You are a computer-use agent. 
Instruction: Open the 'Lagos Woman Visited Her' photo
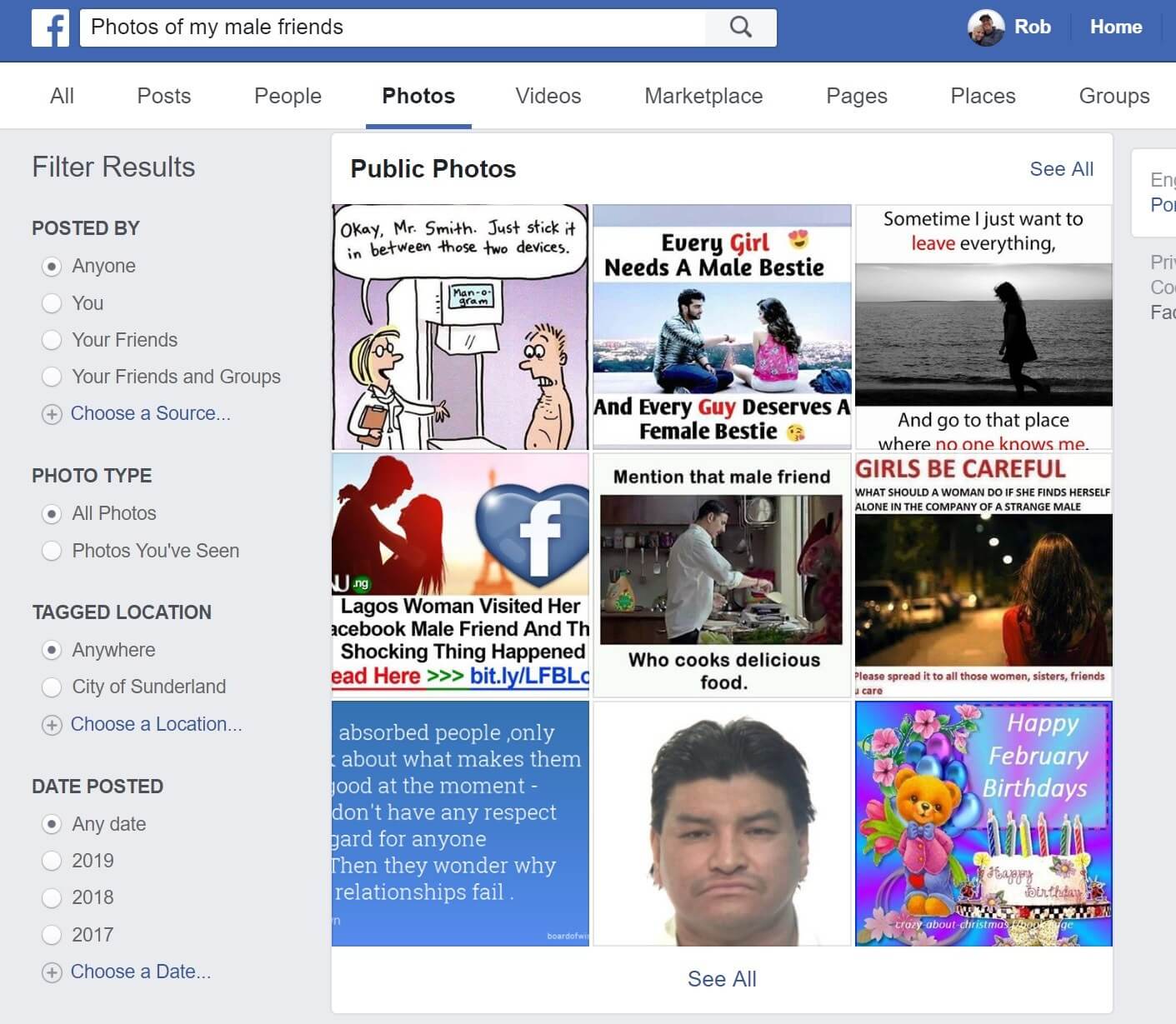(460, 575)
